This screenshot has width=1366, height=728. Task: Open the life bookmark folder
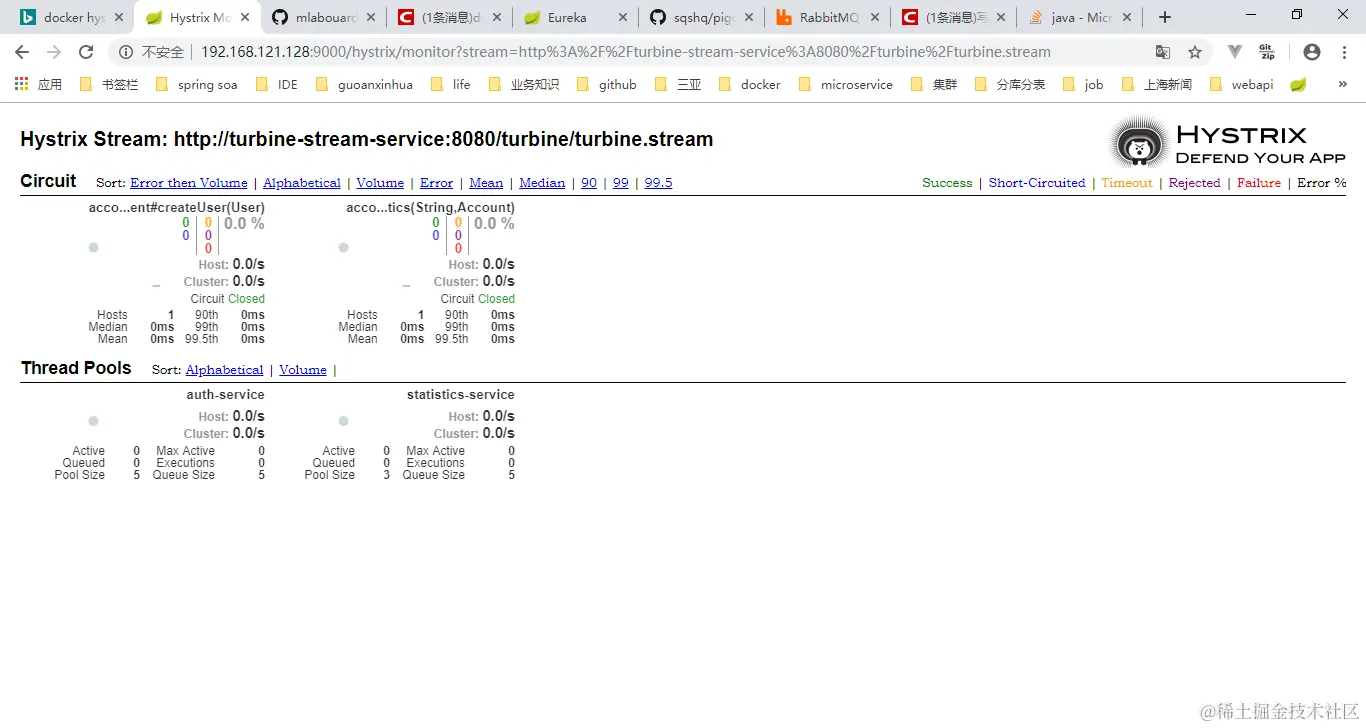tap(450, 84)
